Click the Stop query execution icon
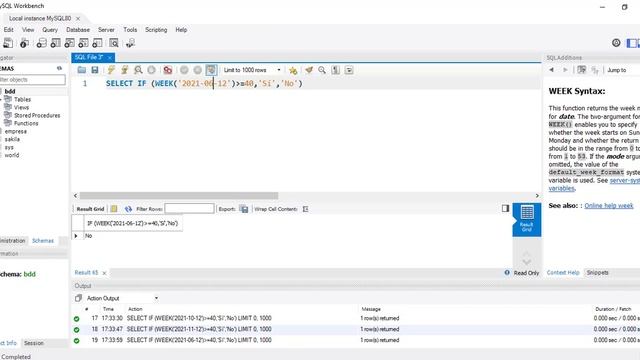This screenshot has height=360, width=640. tap(151, 70)
